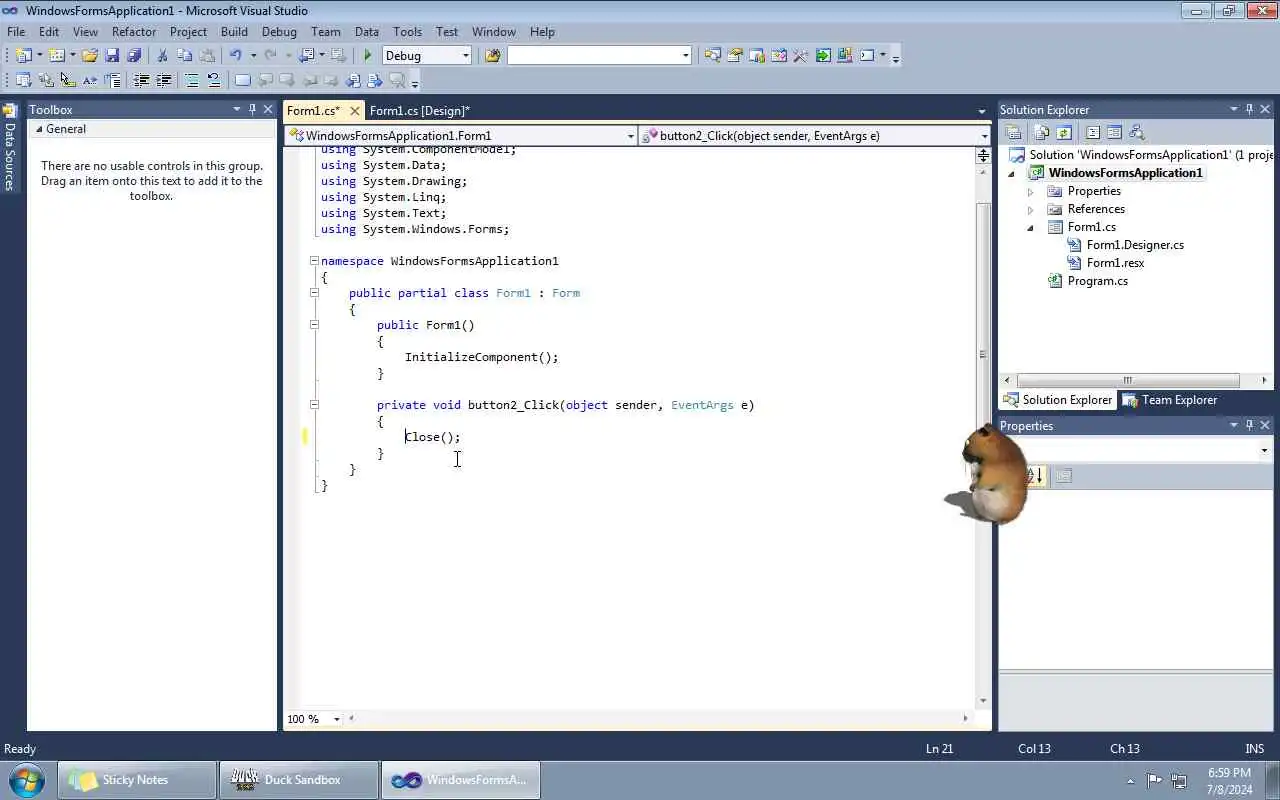Collapse the General group in Toolbox
The width and height of the screenshot is (1280, 800).
(39, 129)
